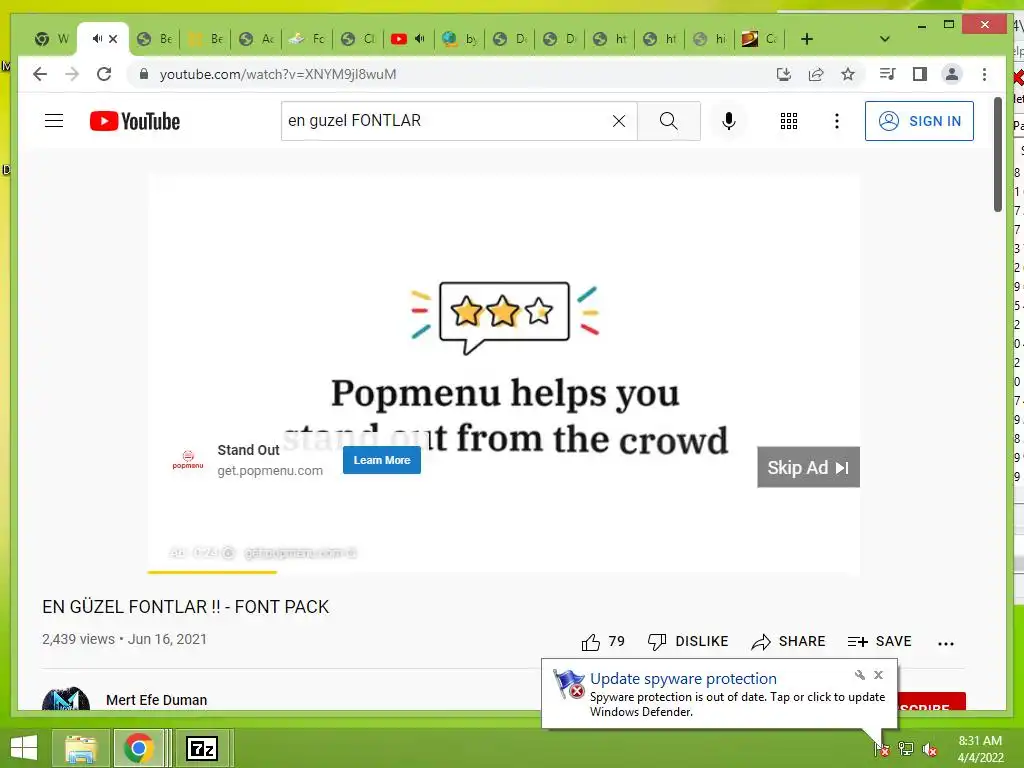Open 7-Zip from the taskbar
The height and width of the screenshot is (768, 1024).
[x=202, y=748]
